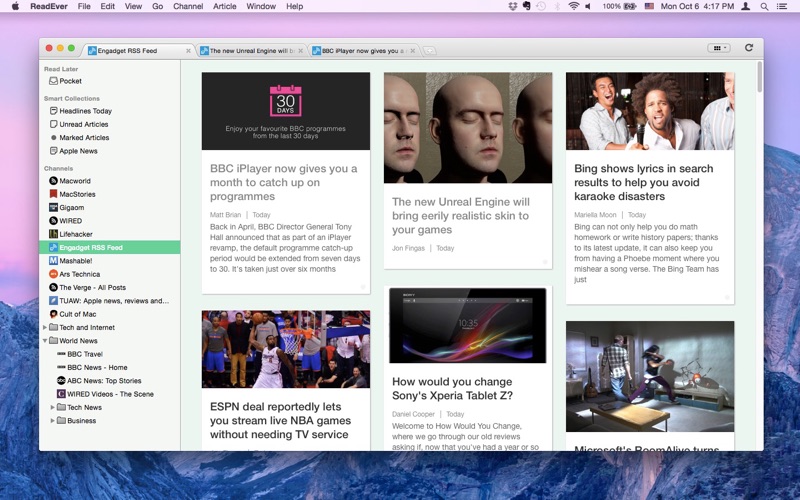Screen dimensions: 800x500
Task: Show Unread Articles collection
Action: 84,124
